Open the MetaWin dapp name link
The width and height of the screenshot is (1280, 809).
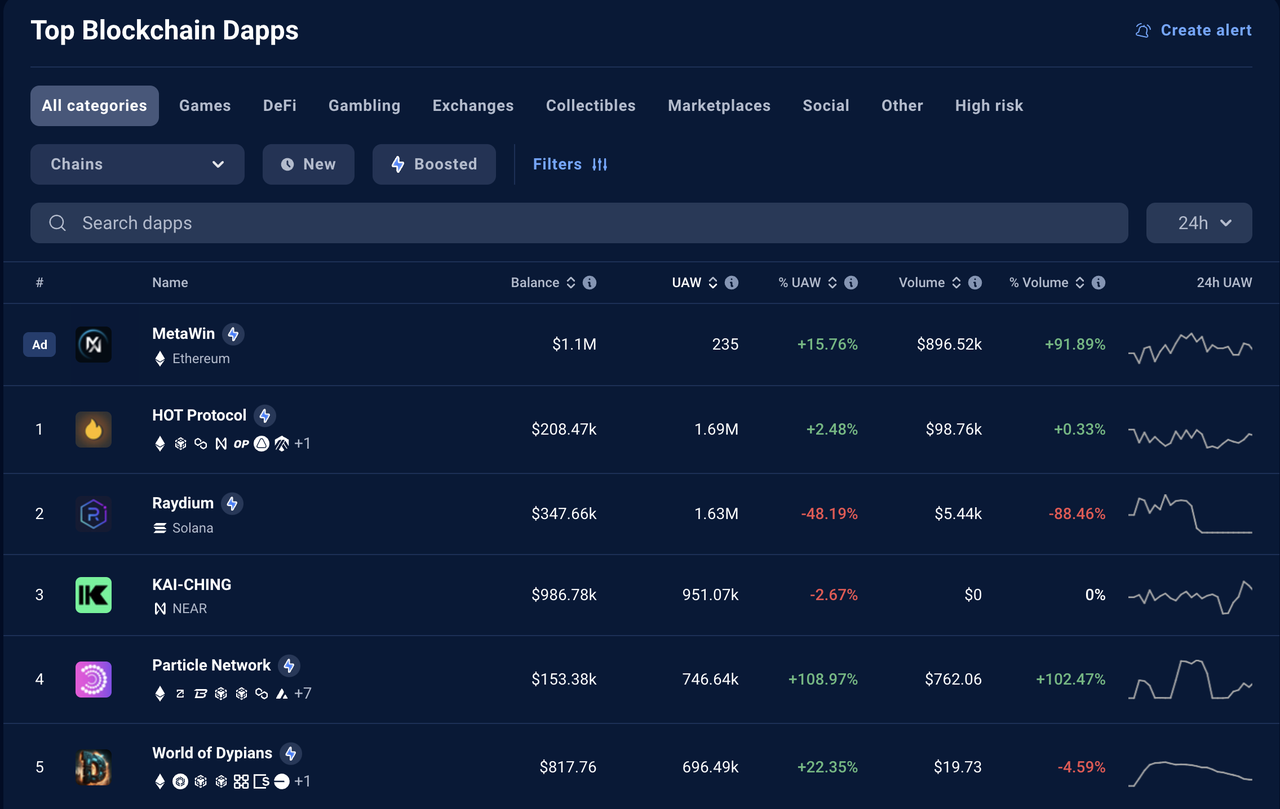[x=183, y=334]
